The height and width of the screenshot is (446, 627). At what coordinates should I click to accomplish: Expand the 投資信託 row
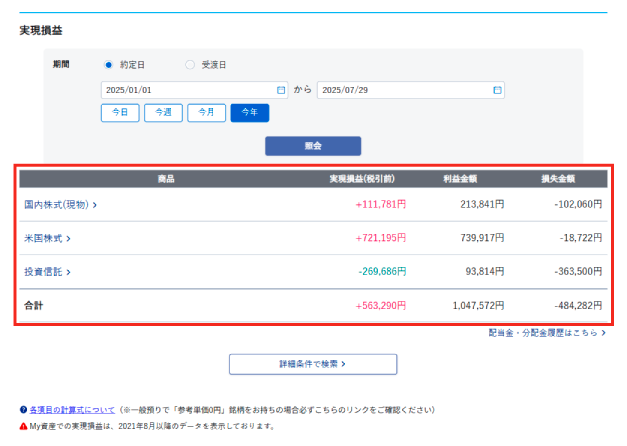[x=47, y=272]
